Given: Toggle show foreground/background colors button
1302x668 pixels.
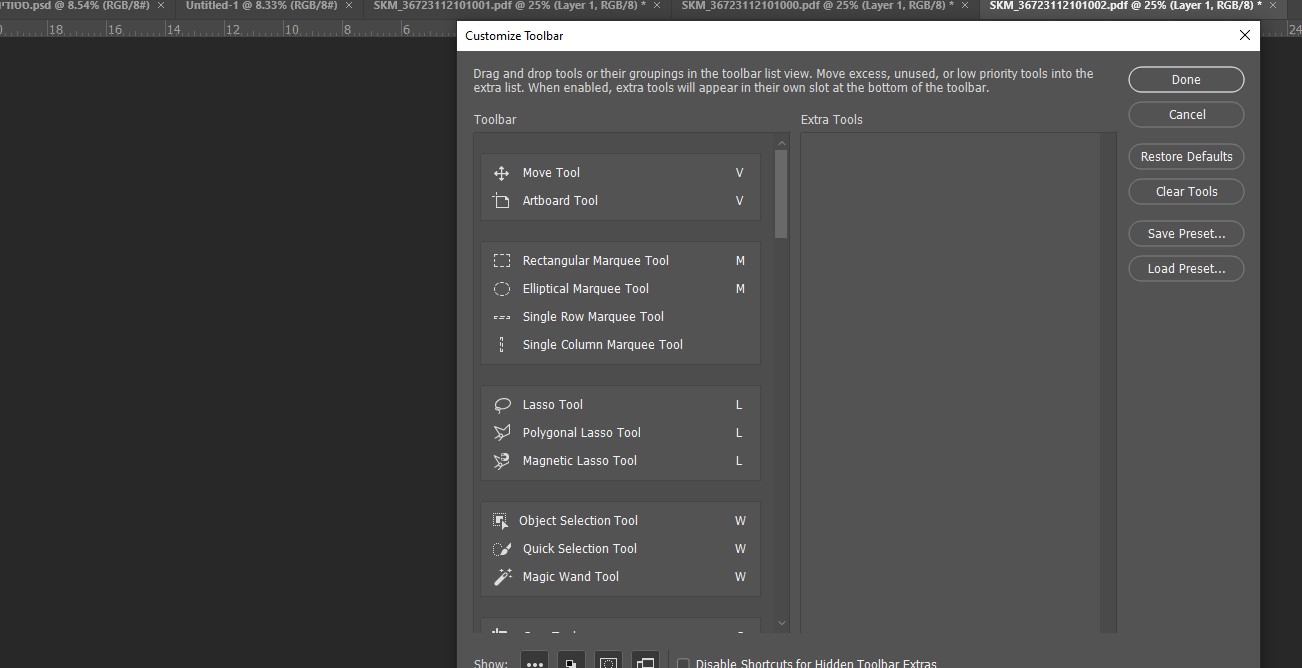Looking at the screenshot, I should [x=571, y=661].
